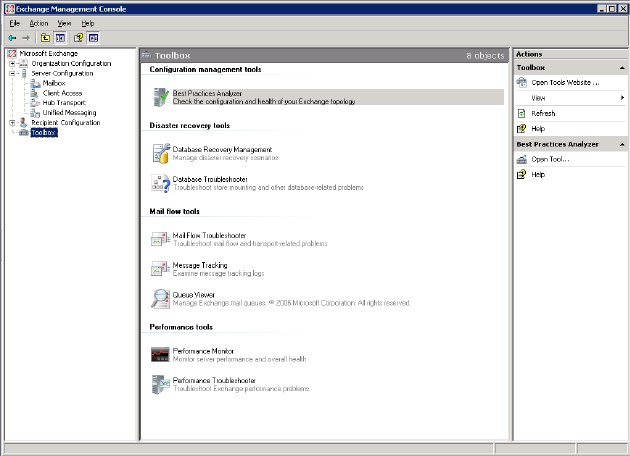Click the Performance Troubleshooter icon
Screen dimensions: 630x456
pyautogui.click(x=161, y=384)
